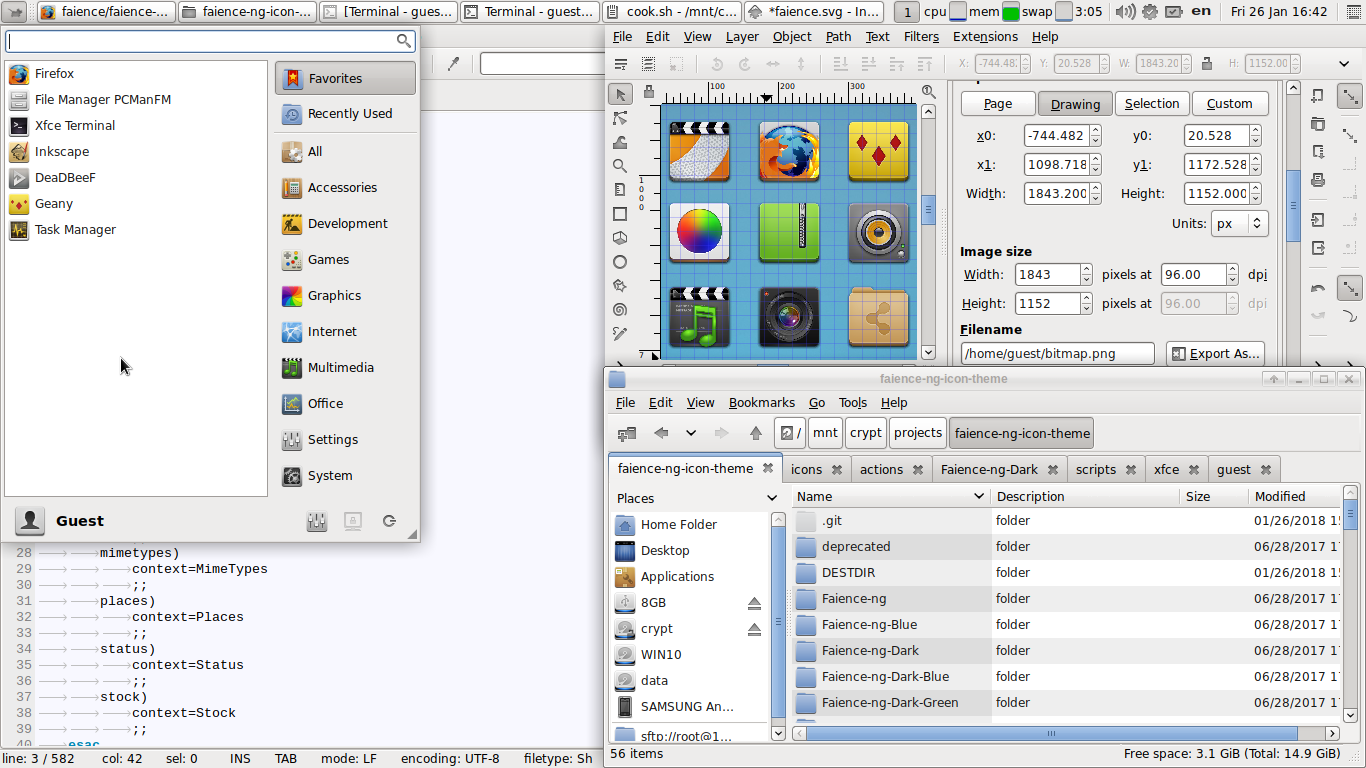Click the file list horizontal scrollbar

pyautogui.click(x=1052, y=734)
